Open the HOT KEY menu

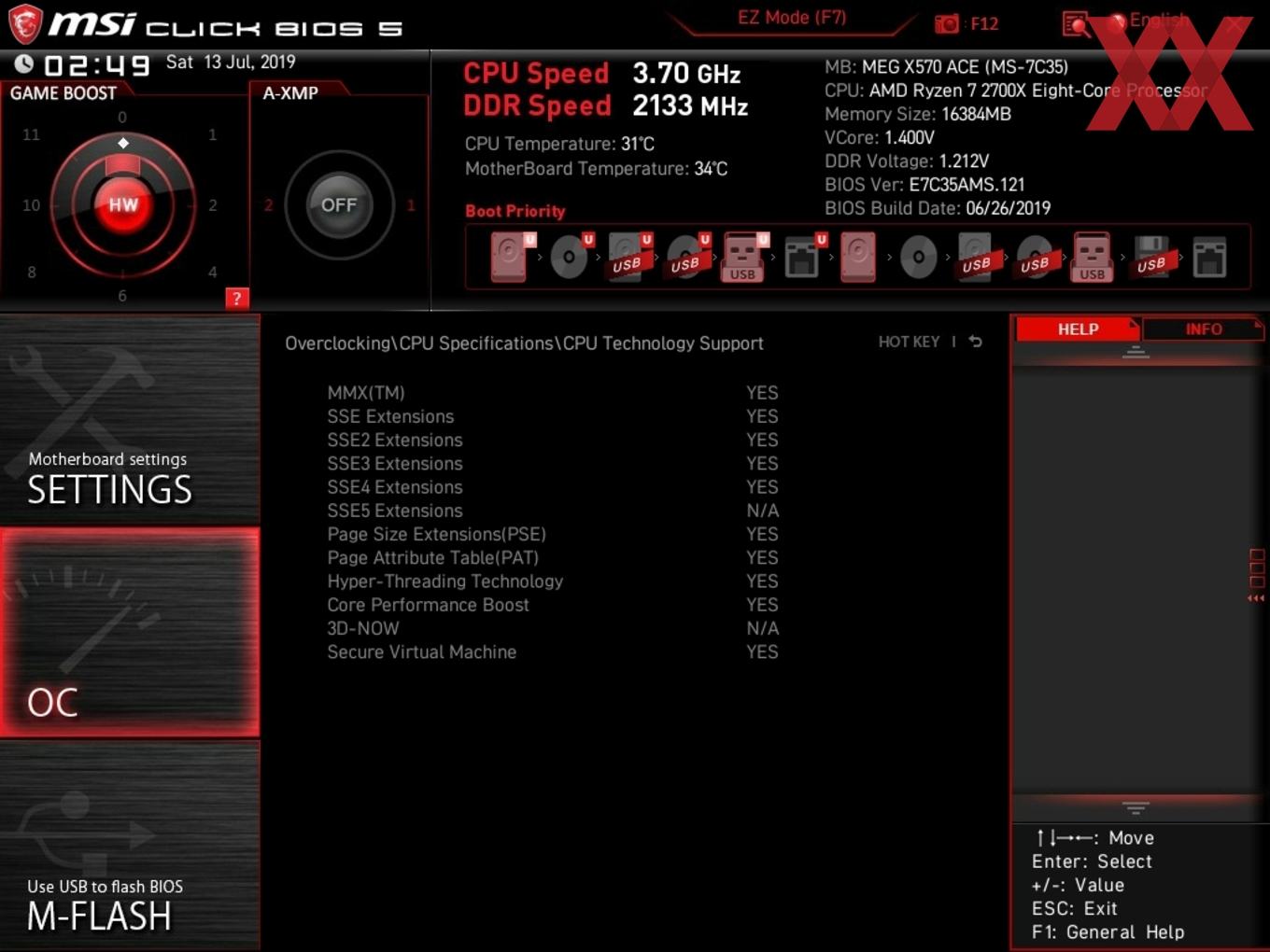(909, 342)
